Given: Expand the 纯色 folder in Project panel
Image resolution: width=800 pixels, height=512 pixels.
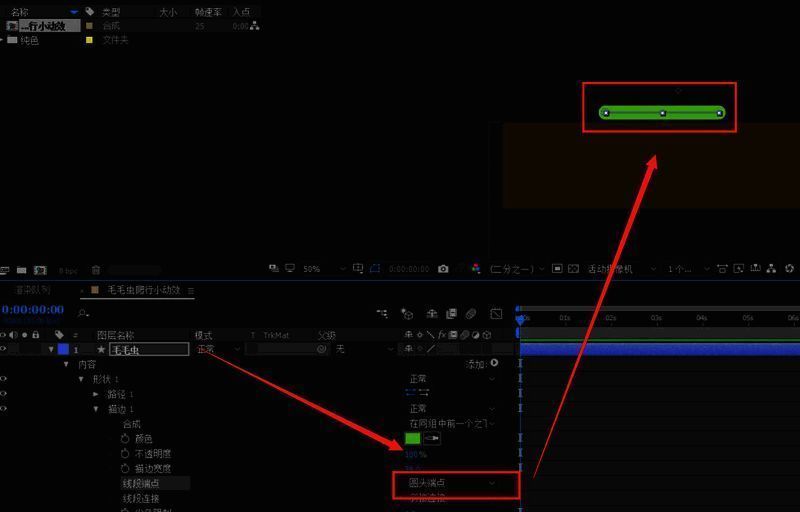Looking at the screenshot, I should 3,40.
